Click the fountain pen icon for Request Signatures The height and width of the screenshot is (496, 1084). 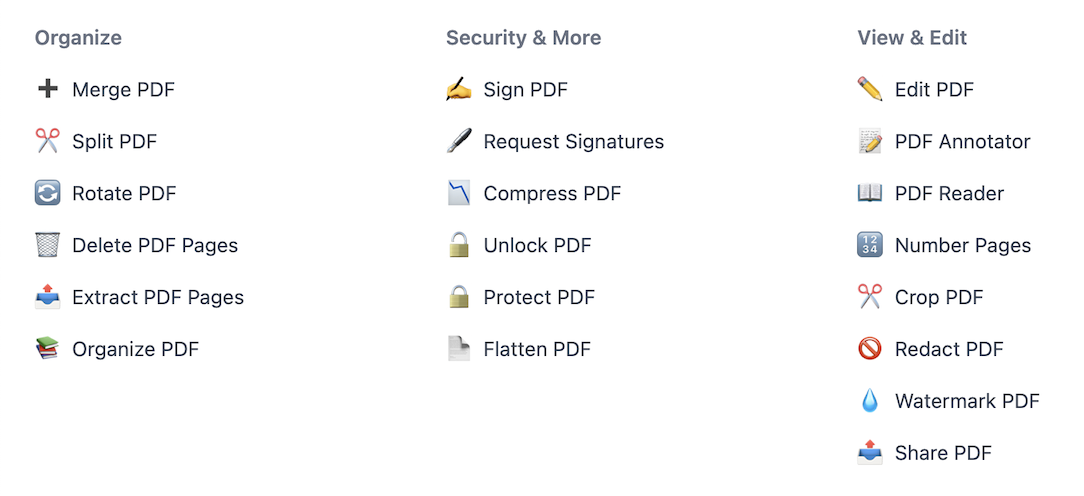point(458,141)
